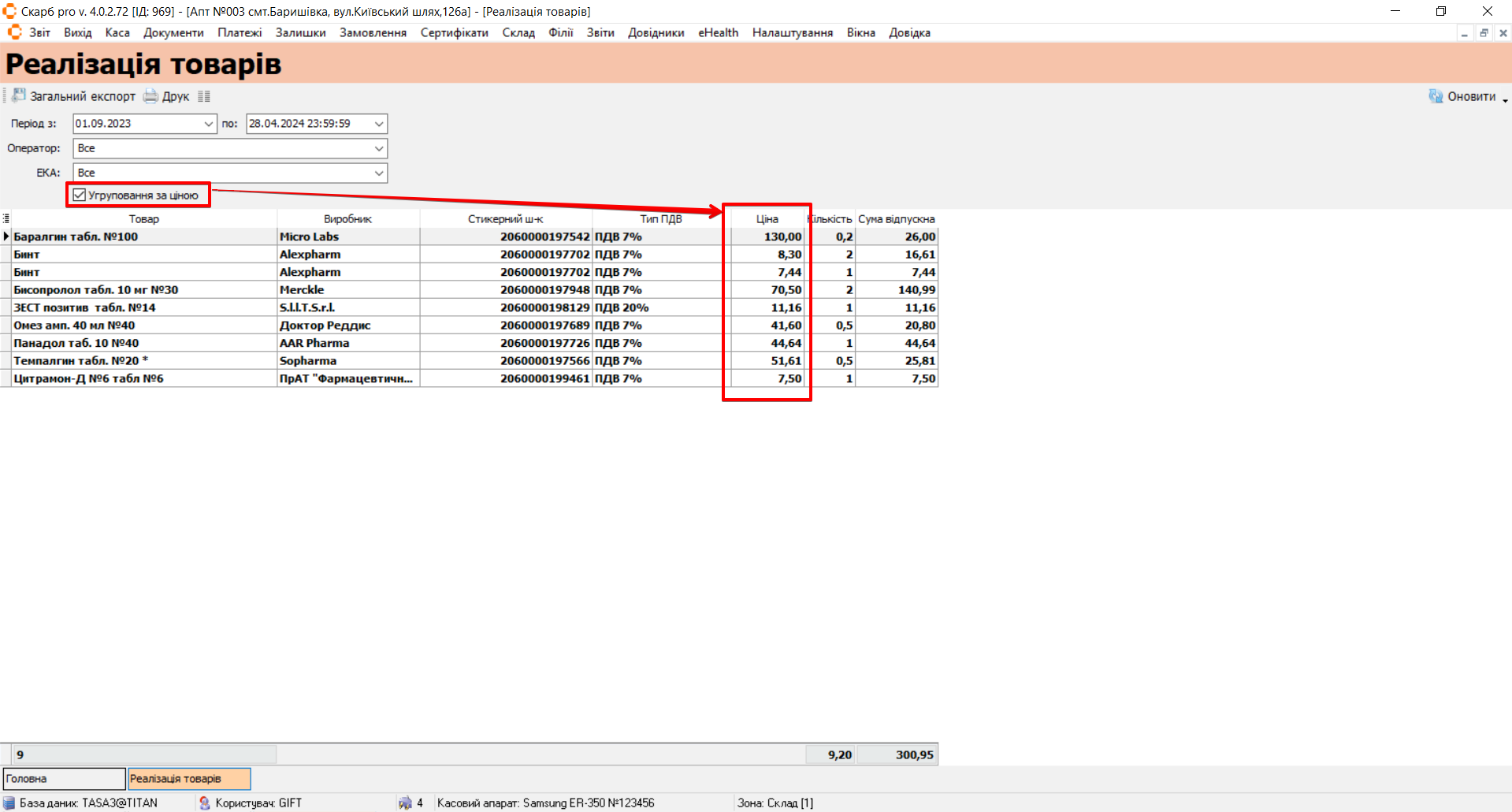
Task: Uncheck Угруповання за ціною checkbox
Action: point(80,195)
